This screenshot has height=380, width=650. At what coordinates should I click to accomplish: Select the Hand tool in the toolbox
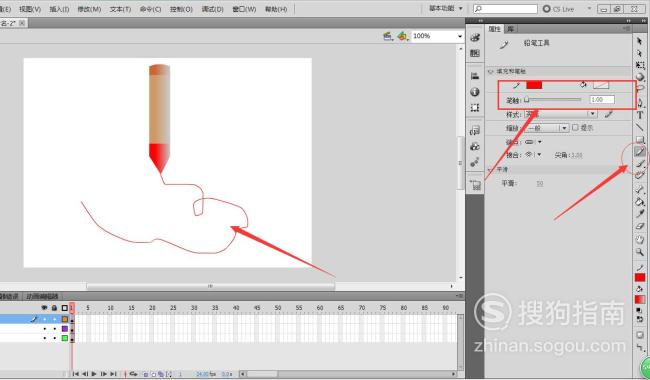[x=640, y=239]
